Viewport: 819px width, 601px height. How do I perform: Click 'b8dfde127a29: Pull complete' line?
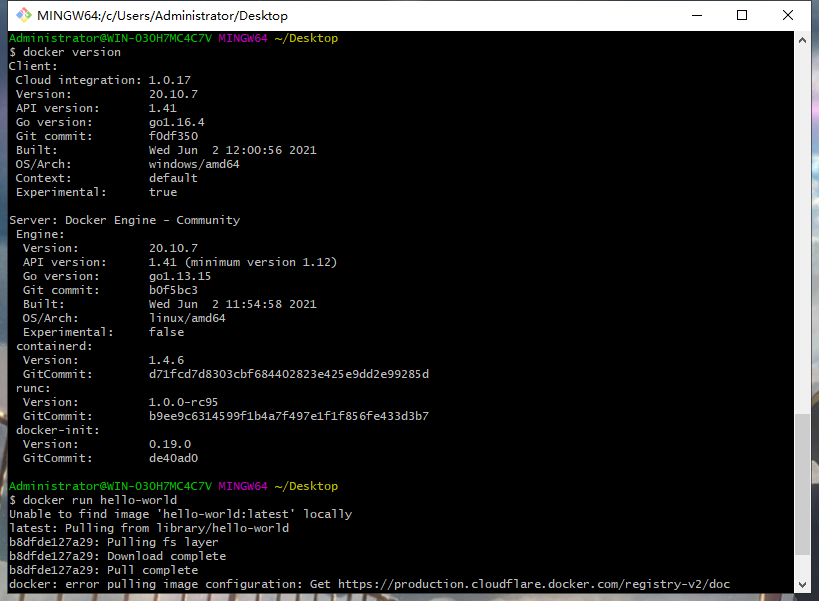[104, 570]
